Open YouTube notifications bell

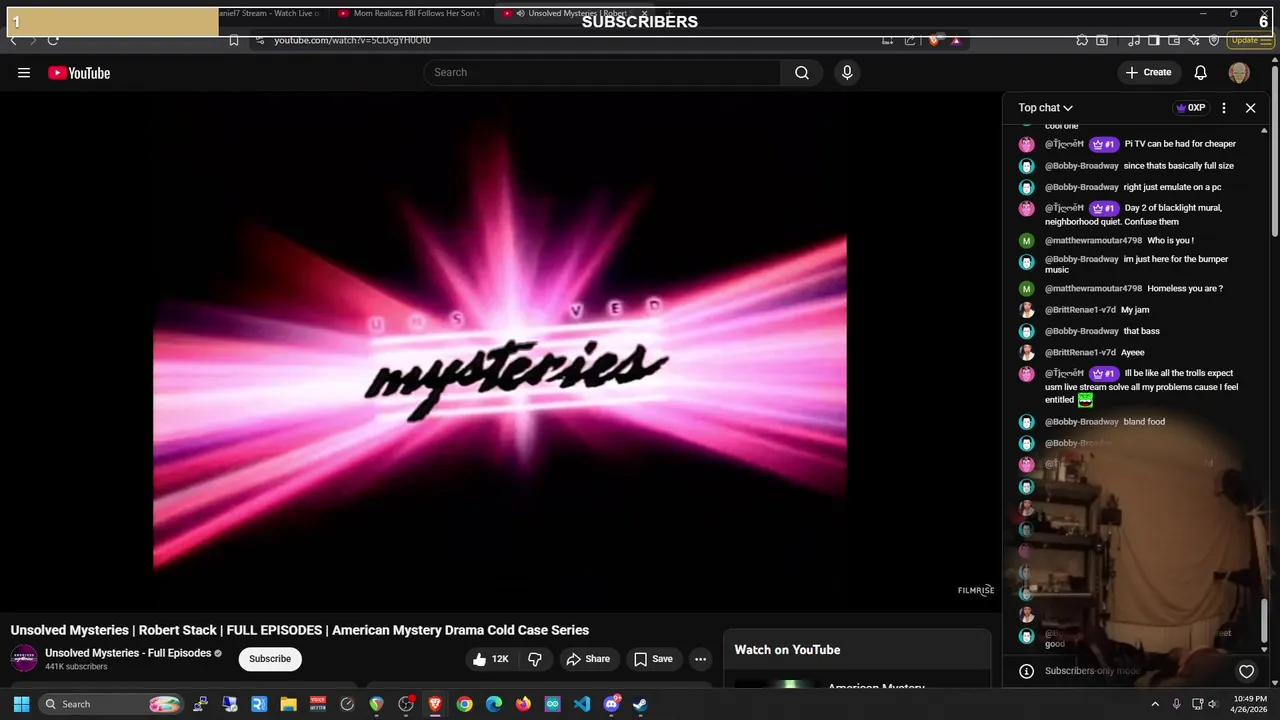pos(1201,72)
